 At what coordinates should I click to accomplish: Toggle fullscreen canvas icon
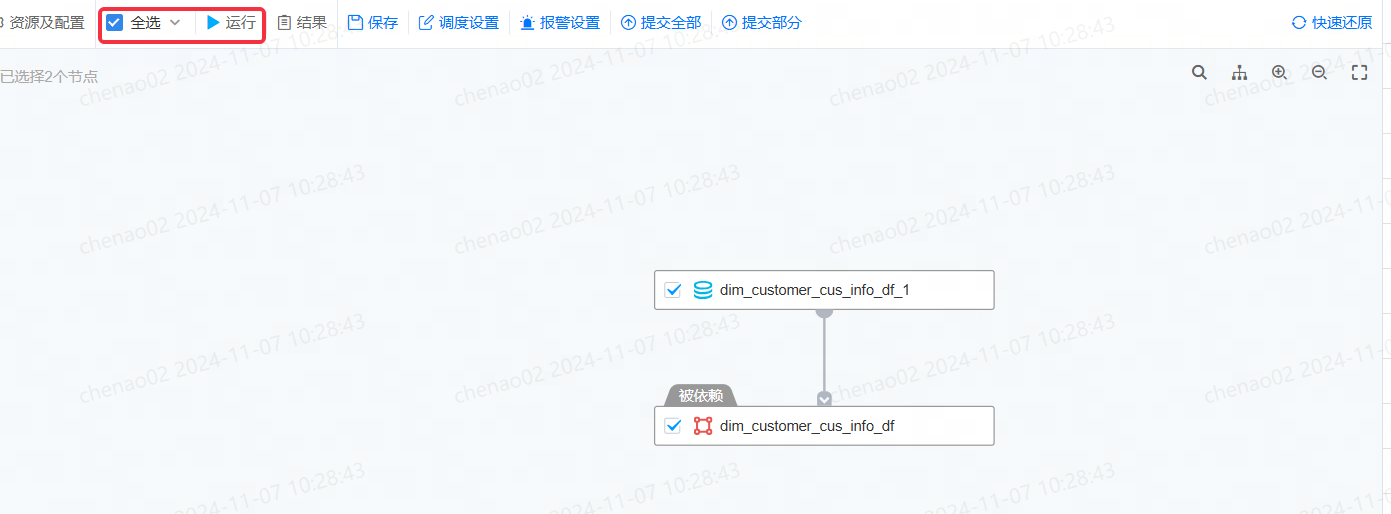1359,73
